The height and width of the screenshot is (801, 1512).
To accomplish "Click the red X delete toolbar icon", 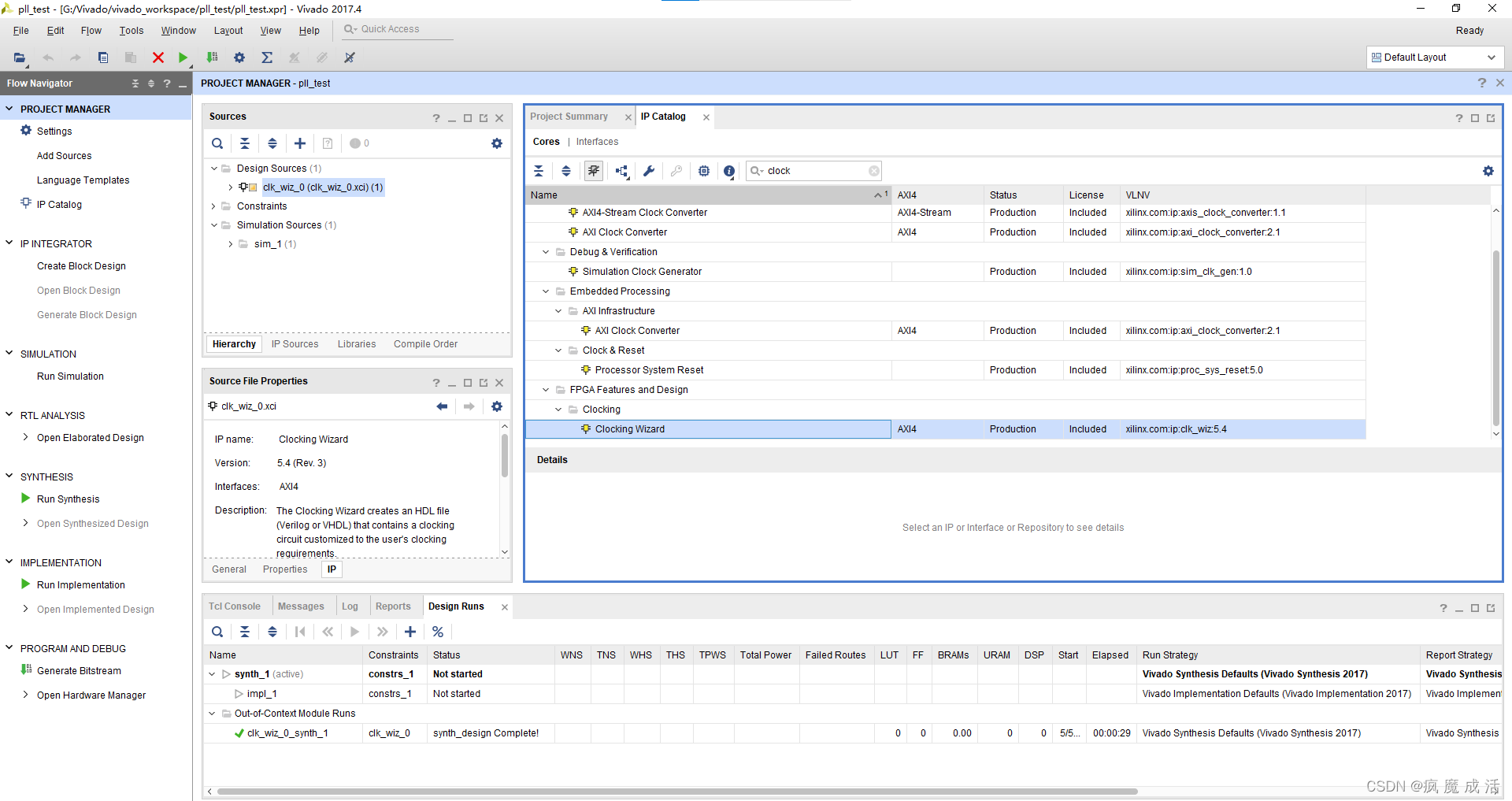I will 157,57.
